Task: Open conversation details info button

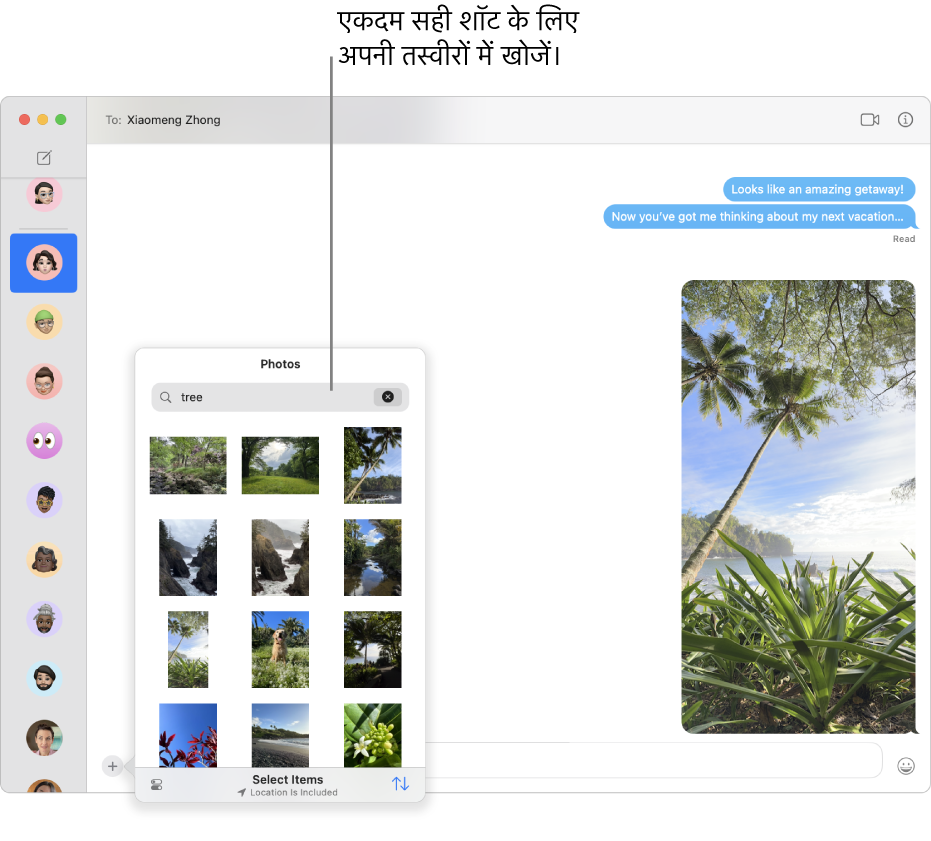Action: coord(905,119)
